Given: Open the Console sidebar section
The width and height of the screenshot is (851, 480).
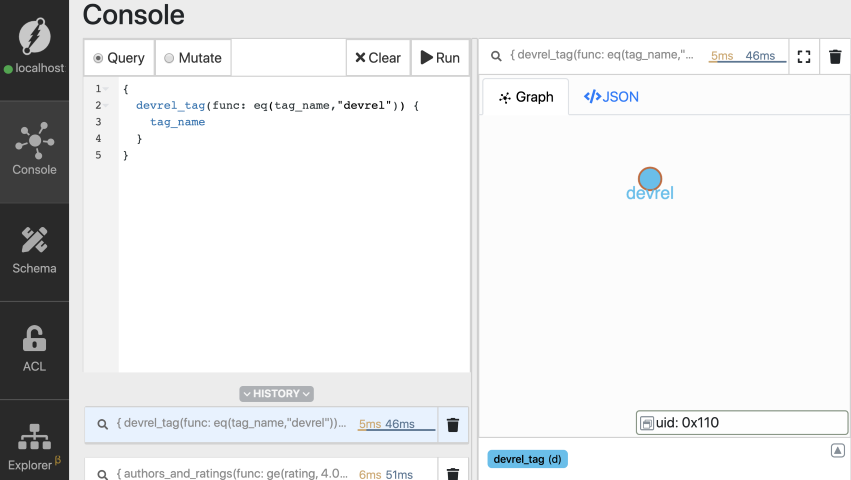Looking at the screenshot, I should pyautogui.click(x=34, y=150).
